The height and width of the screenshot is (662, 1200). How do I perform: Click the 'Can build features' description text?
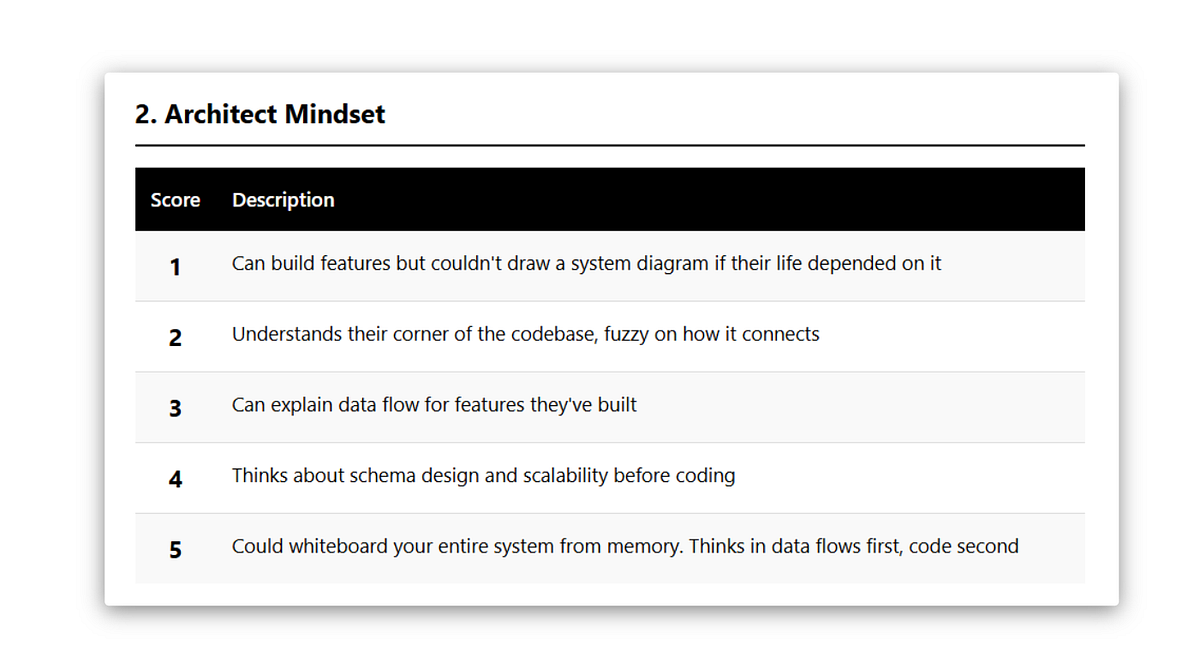(587, 264)
